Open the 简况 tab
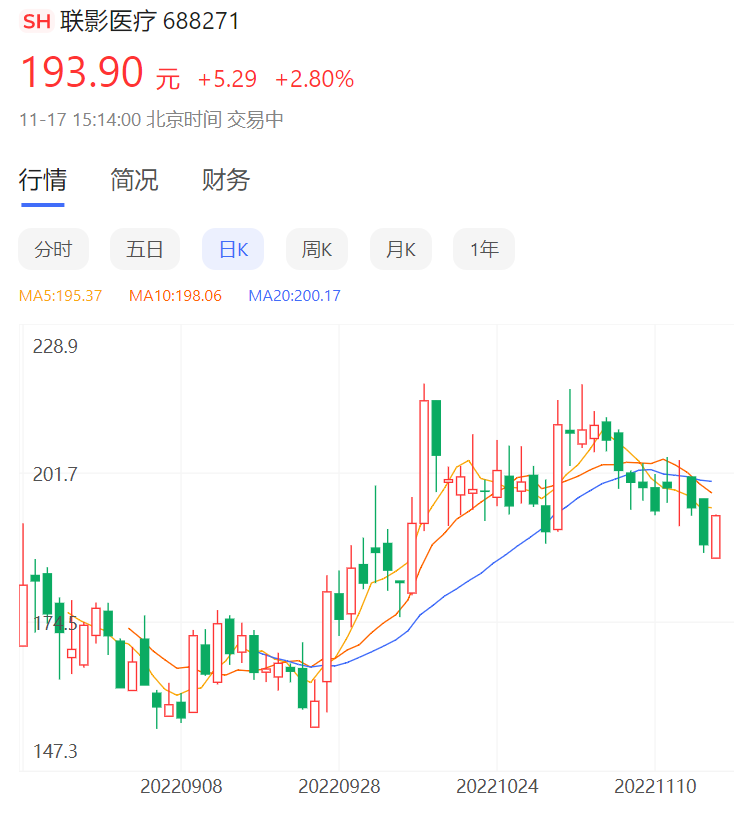Image resolution: width=734 pixels, height=813 pixels. pos(134,180)
